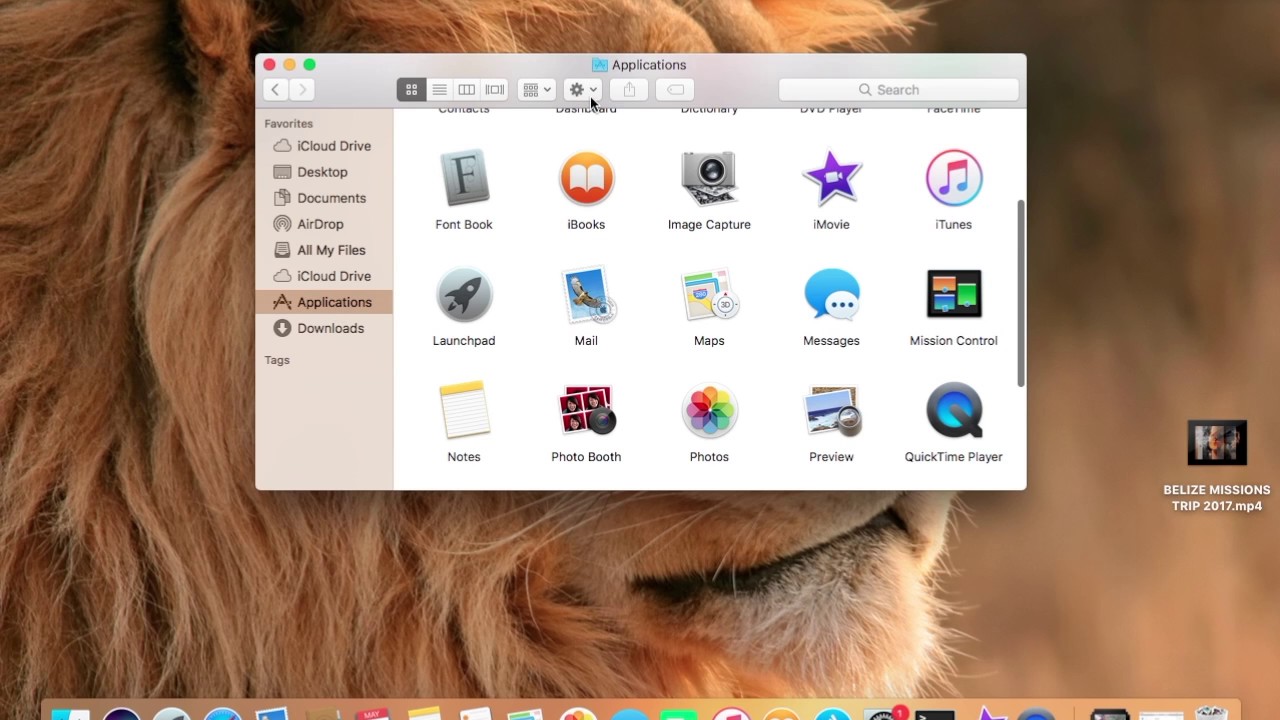The height and width of the screenshot is (720, 1280).
Task: Select the iTunes app icon
Action: click(x=954, y=178)
